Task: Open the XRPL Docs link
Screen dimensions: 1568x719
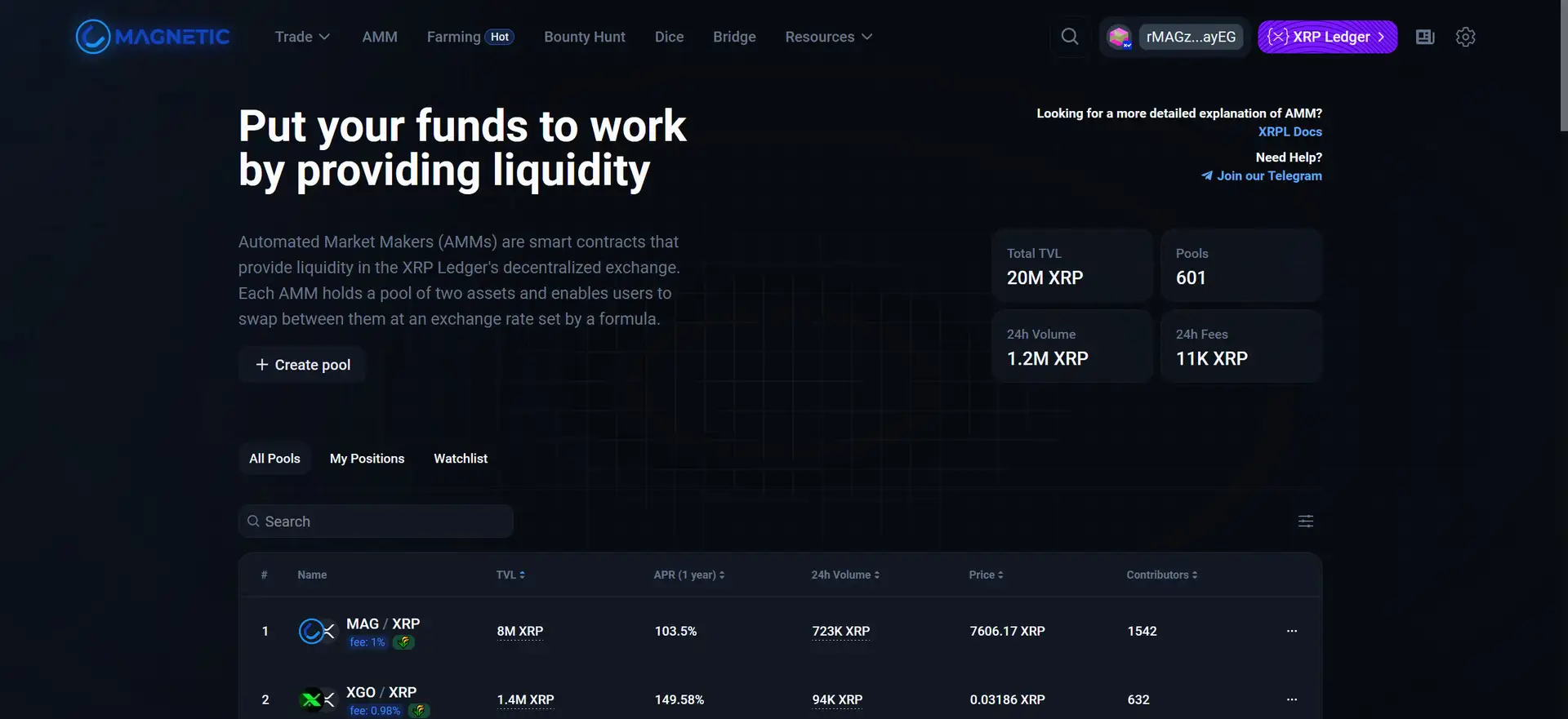Action: 1290,131
